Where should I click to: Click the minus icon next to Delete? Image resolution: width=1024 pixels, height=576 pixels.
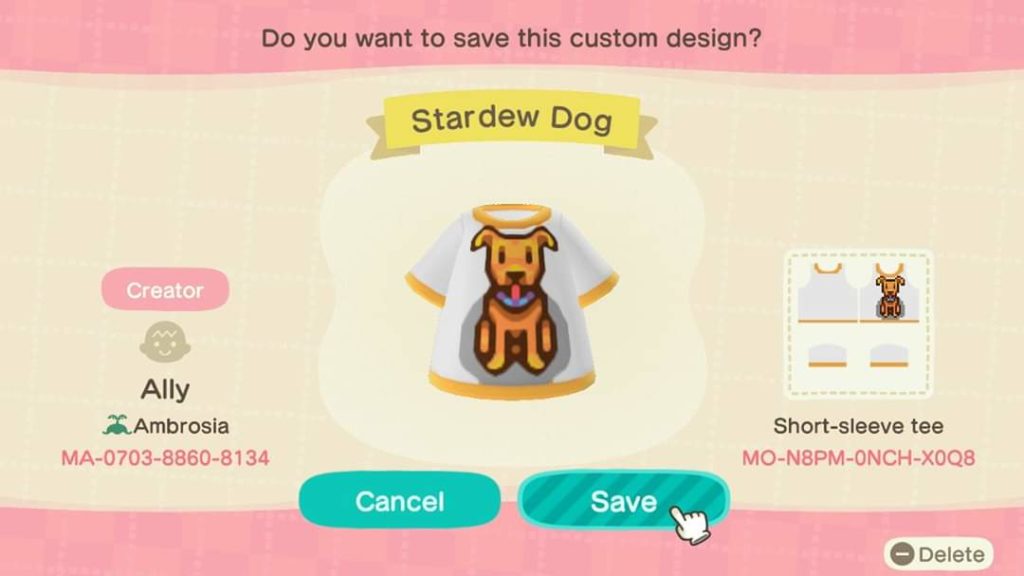(902, 554)
